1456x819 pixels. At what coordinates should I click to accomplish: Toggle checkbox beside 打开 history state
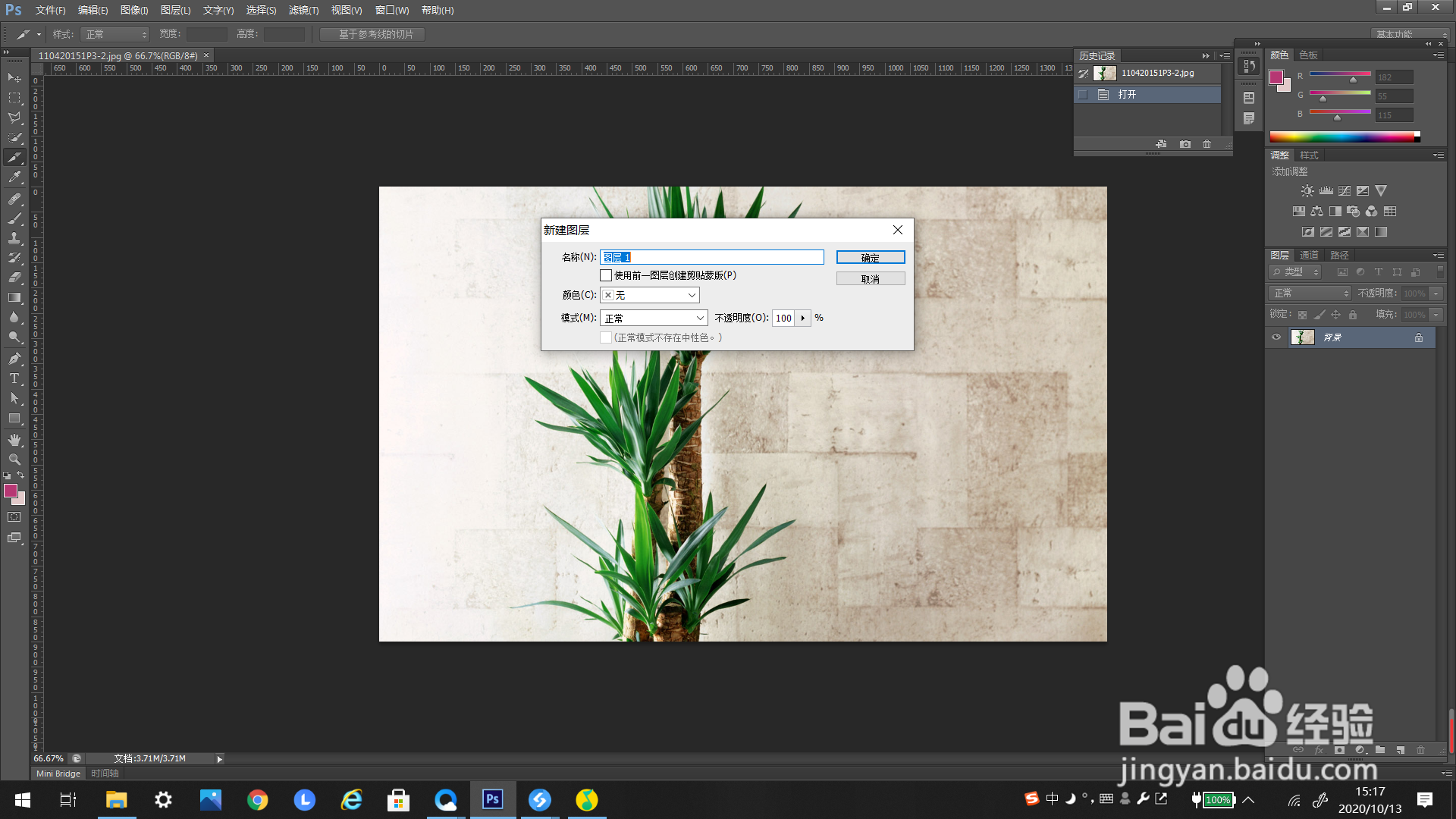(x=1083, y=95)
